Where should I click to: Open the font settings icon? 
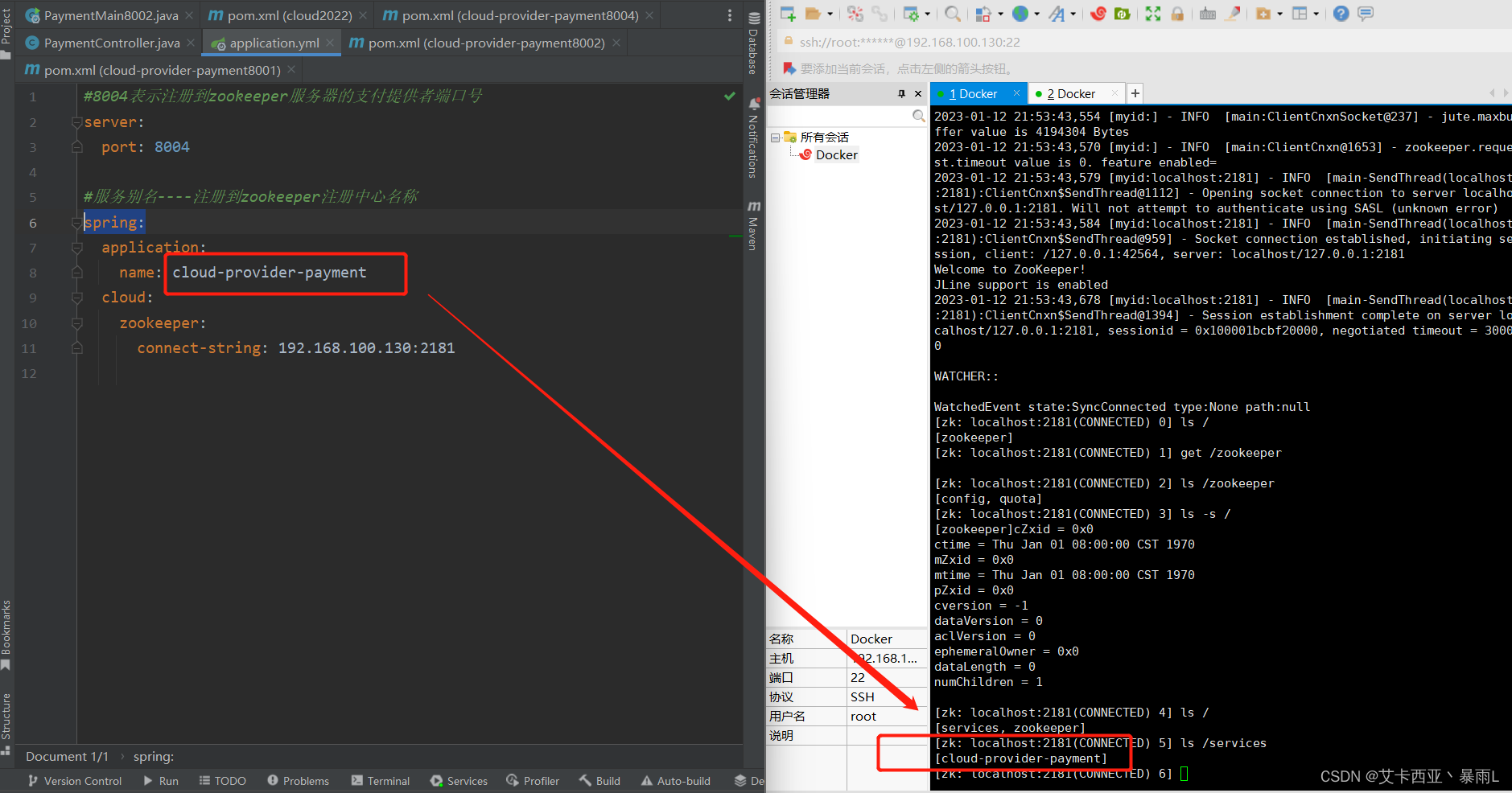(x=1057, y=14)
